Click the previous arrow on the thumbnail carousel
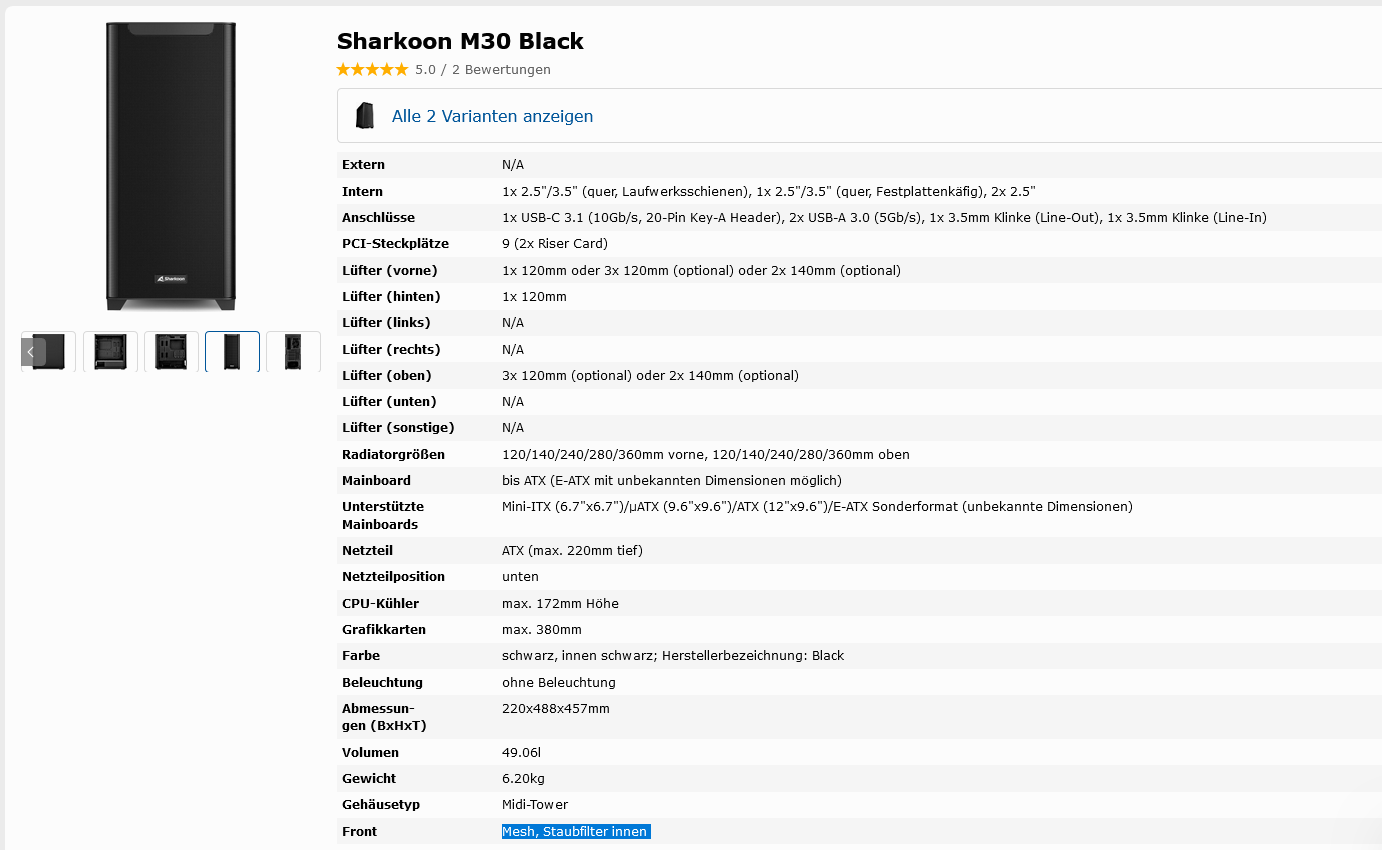Image resolution: width=1382 pixels, height=850 pixels. [31, 352]
